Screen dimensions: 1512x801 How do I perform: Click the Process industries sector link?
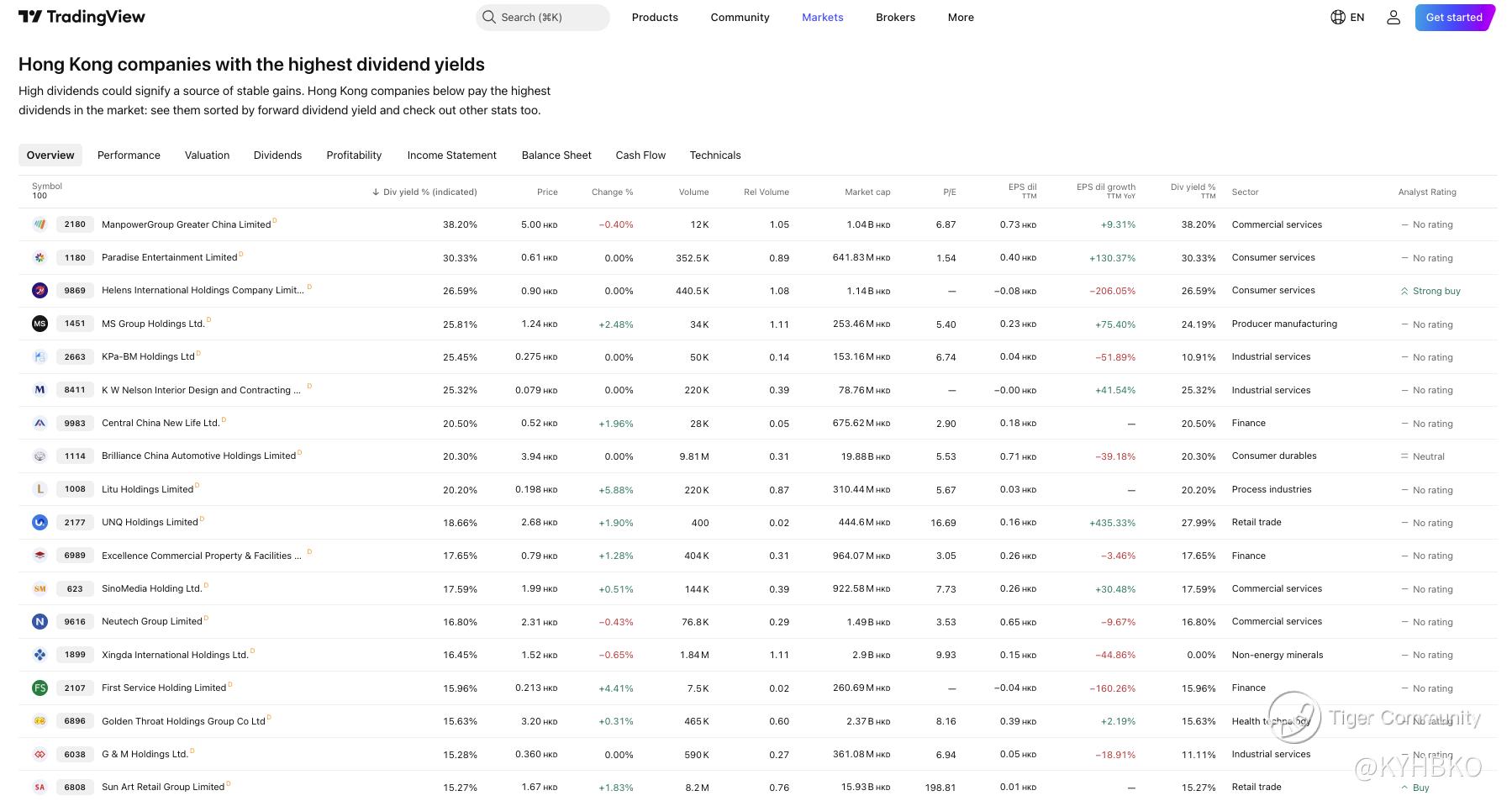[1272, 489]
